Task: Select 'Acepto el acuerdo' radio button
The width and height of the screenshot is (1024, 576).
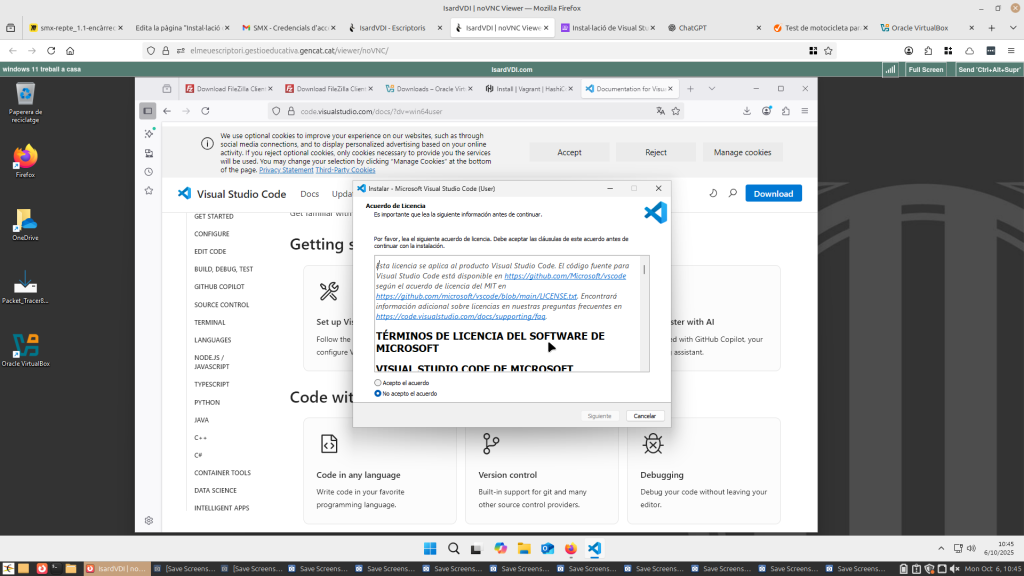Action: [377, 383]
